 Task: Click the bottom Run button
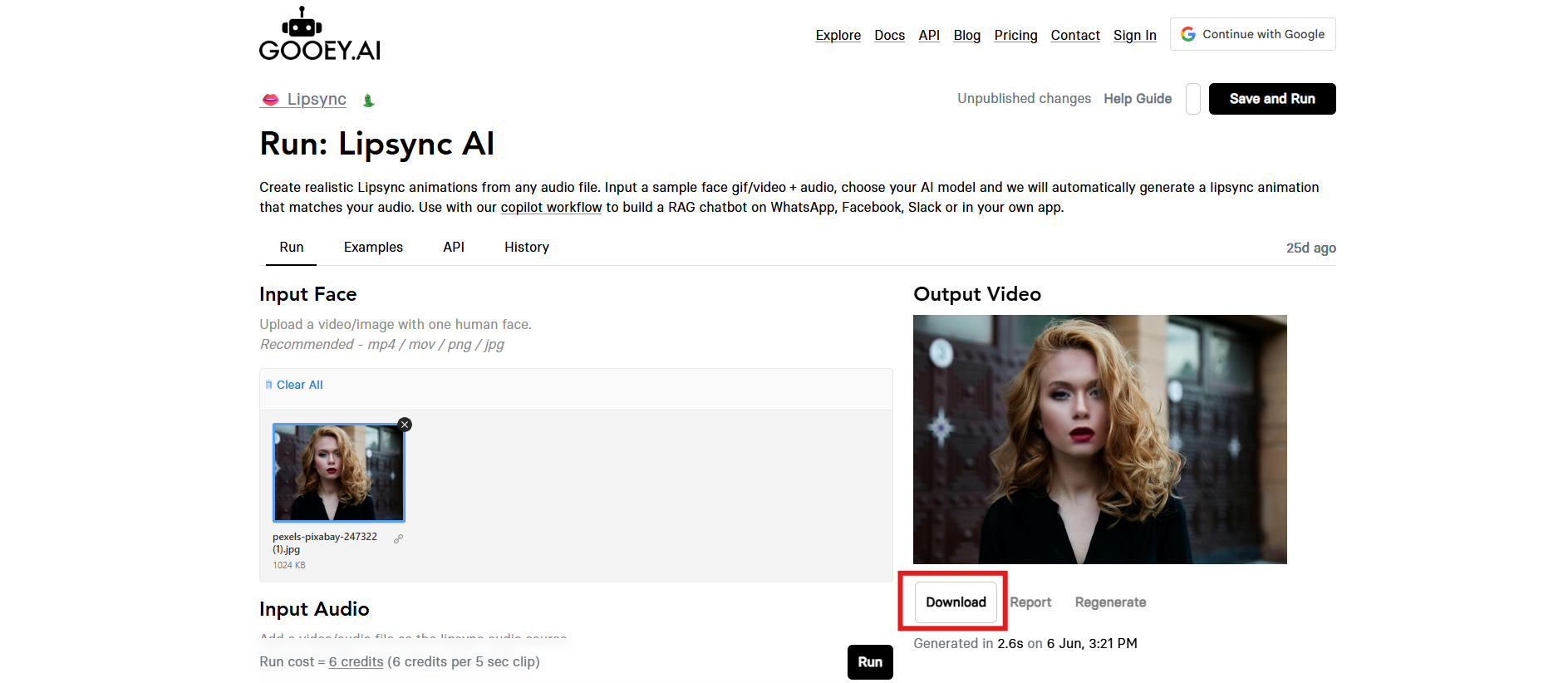[870, 662]
